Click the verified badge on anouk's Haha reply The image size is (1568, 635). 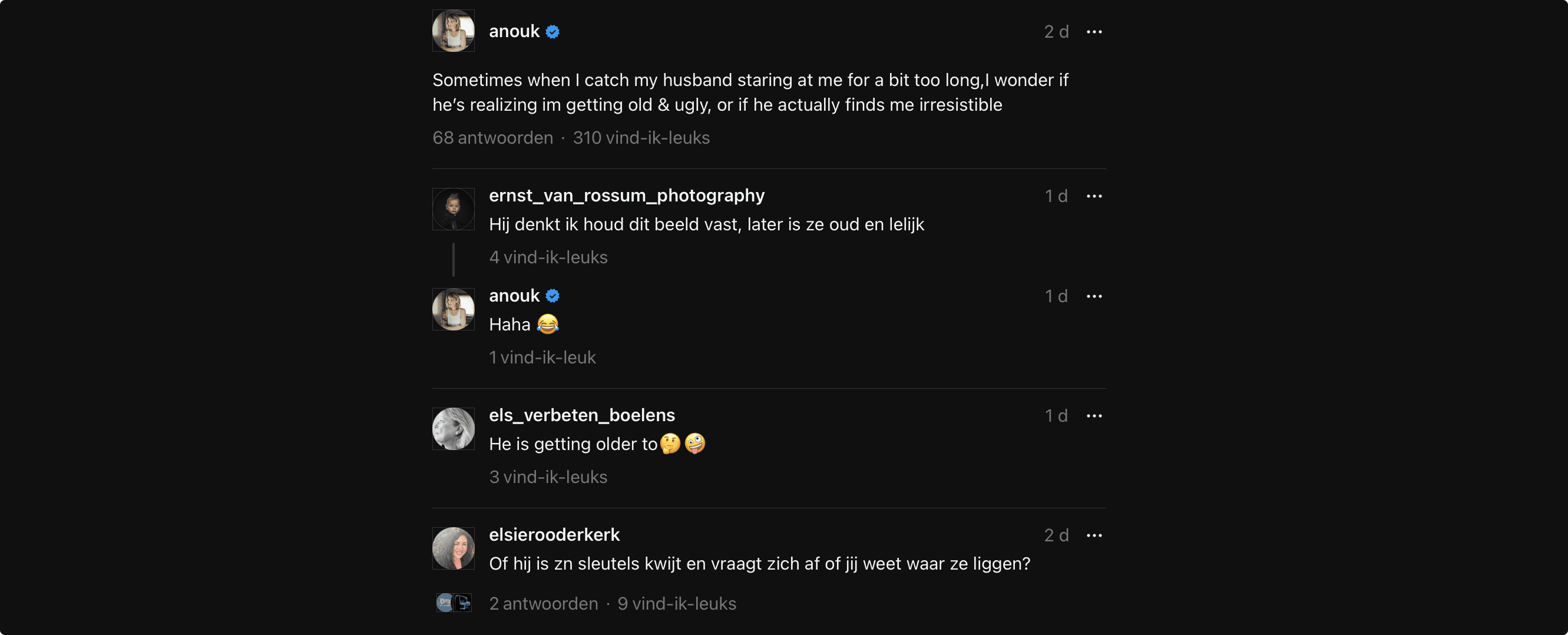553,296
